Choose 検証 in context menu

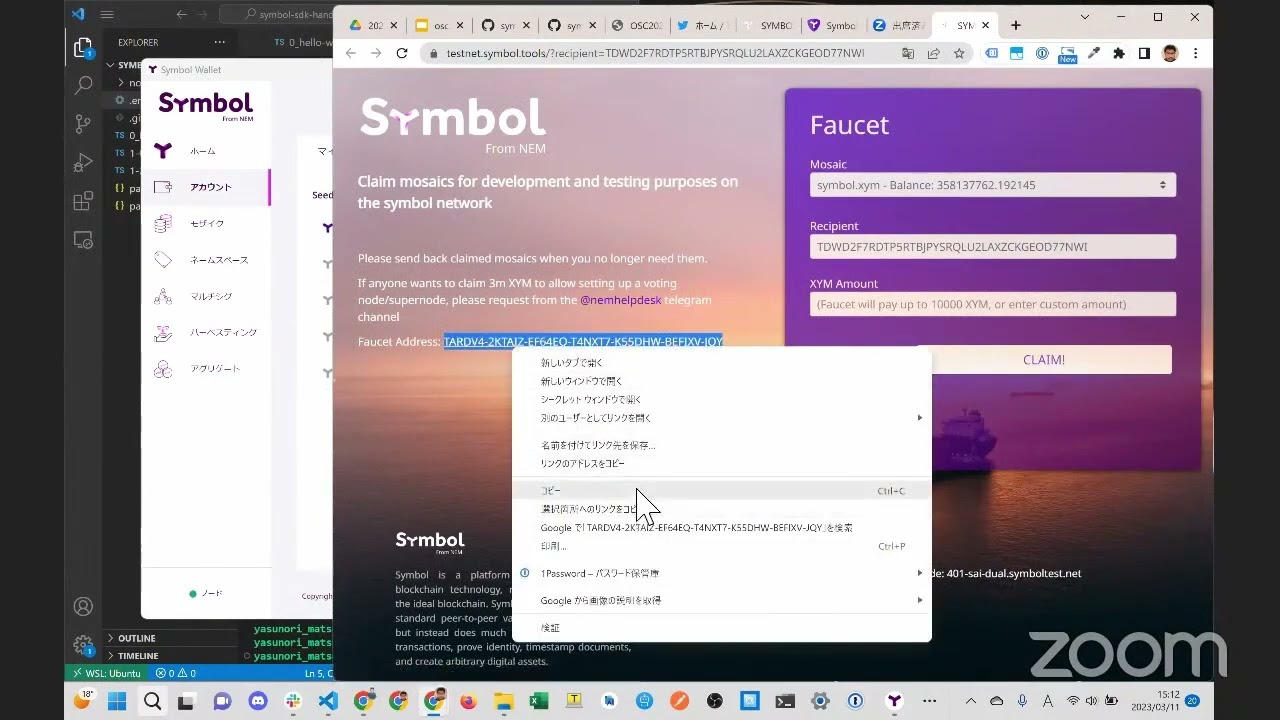click(x=722, y=628)
